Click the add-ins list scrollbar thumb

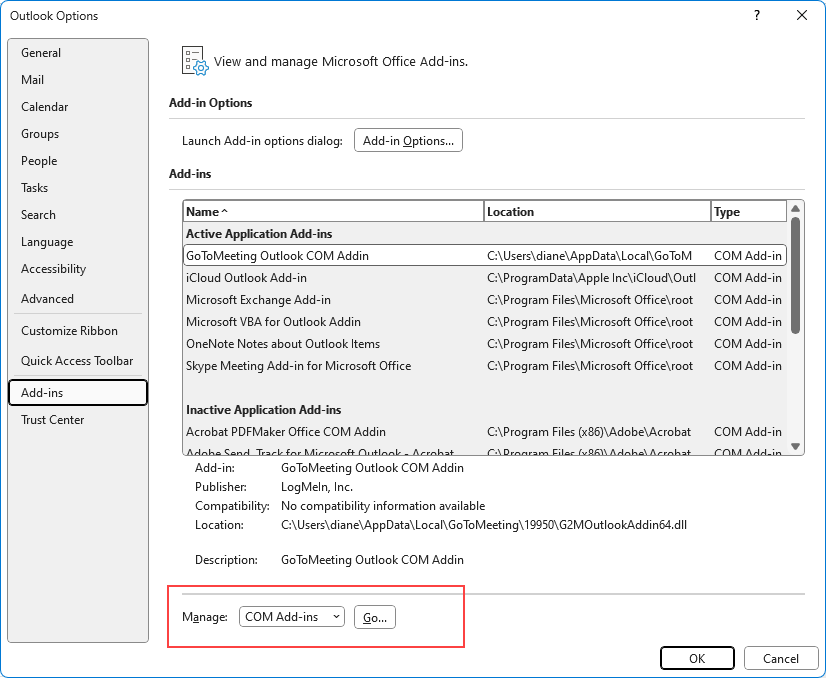[x=795, y=276]
